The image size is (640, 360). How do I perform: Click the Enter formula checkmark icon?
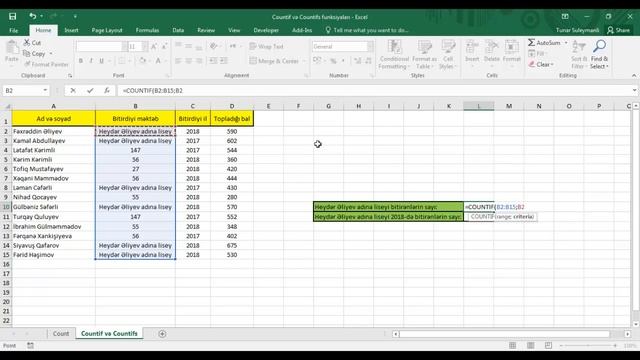90,91
